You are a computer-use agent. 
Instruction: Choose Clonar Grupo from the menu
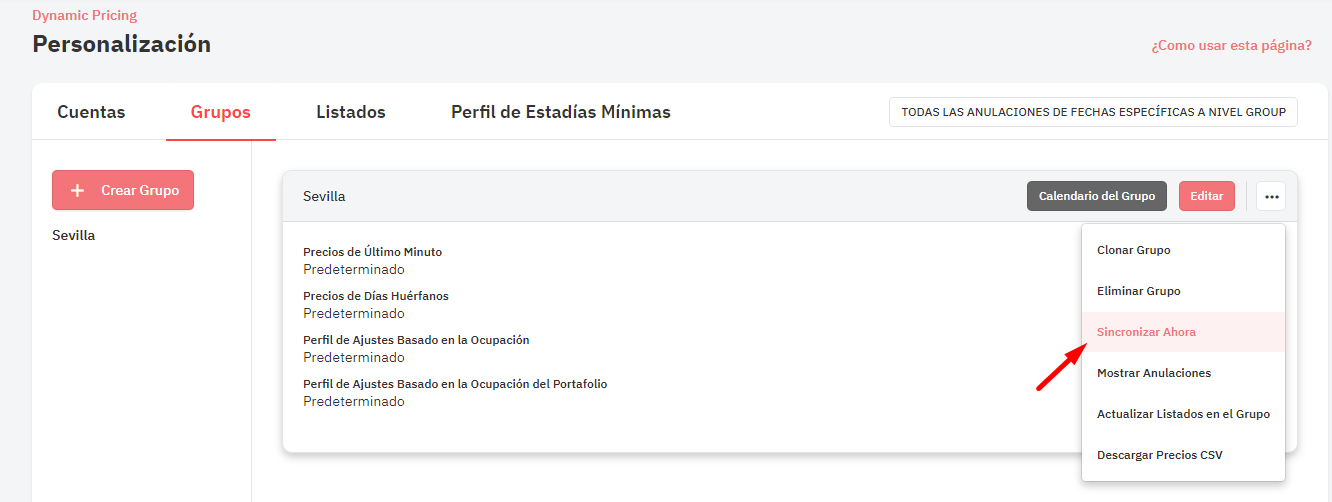tap(1183, 250)
